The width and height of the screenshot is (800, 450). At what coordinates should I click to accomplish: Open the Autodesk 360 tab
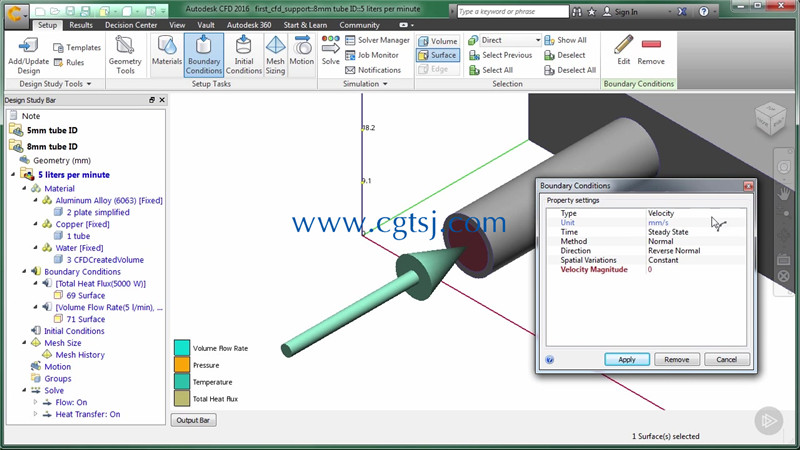point(249,25)
